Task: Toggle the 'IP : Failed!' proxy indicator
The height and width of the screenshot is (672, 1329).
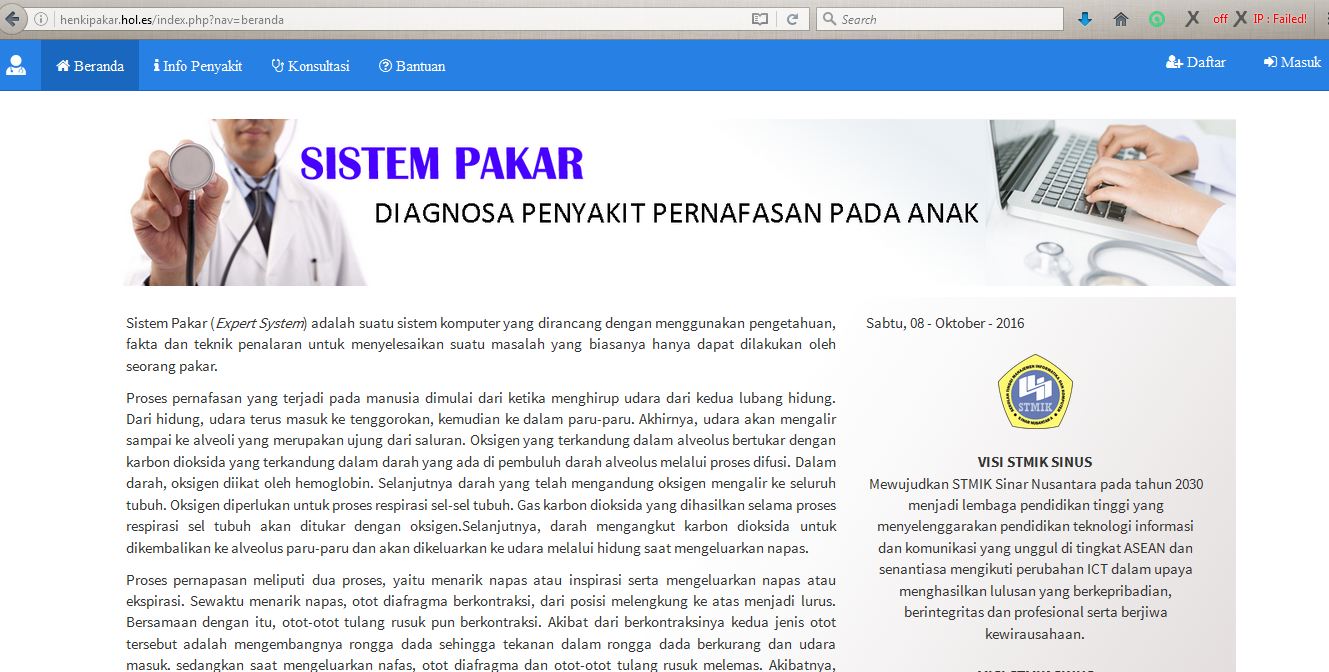Action: tap(1281, 17)
